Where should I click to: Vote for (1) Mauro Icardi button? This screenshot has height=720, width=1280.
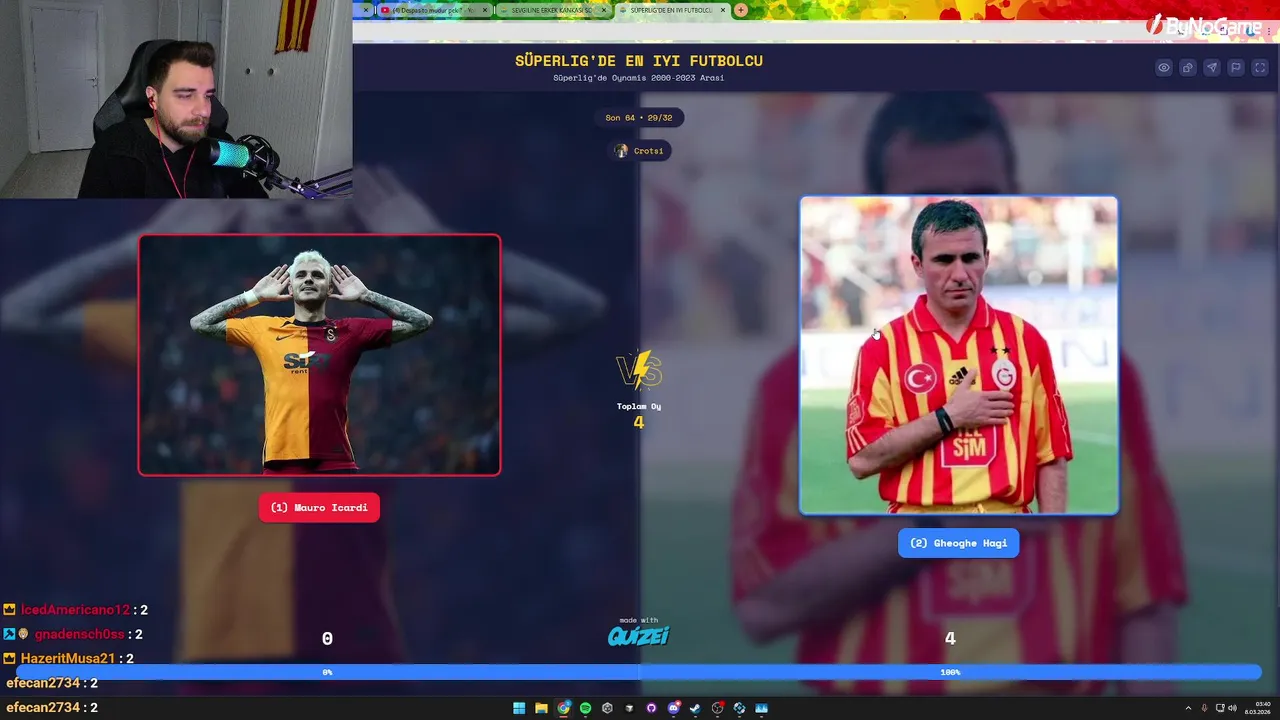coord(319,508)
